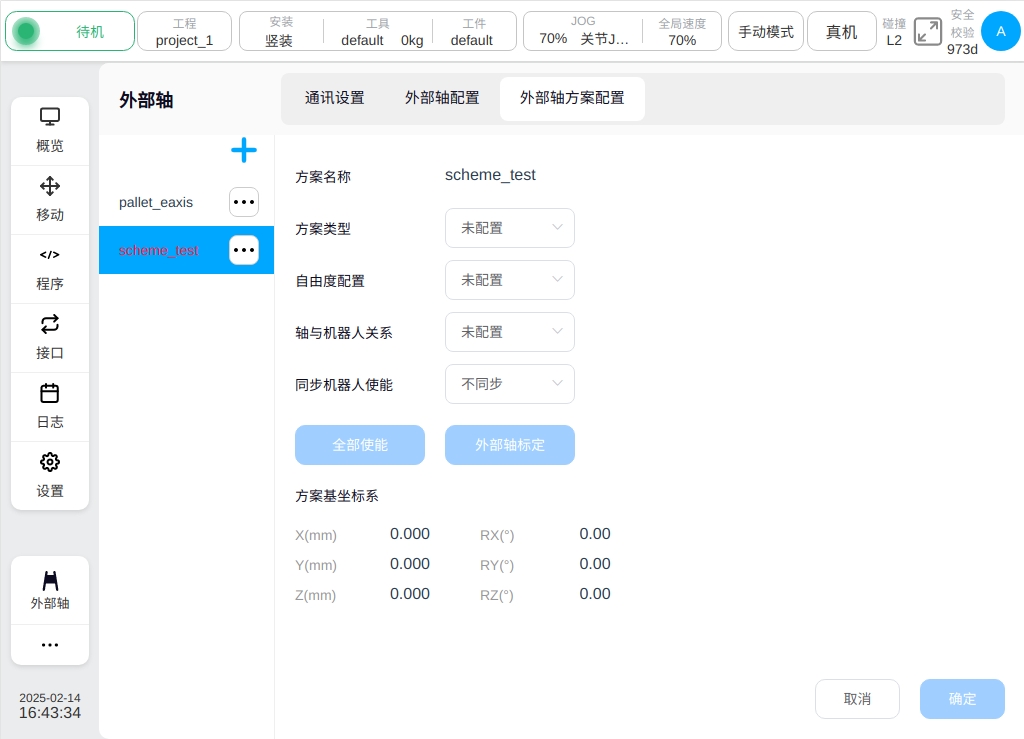Image resolution: width=1024 pixels, height=739 pixels.
Task: Click the fullscreen expand icon
Action: tap(927, 31)
